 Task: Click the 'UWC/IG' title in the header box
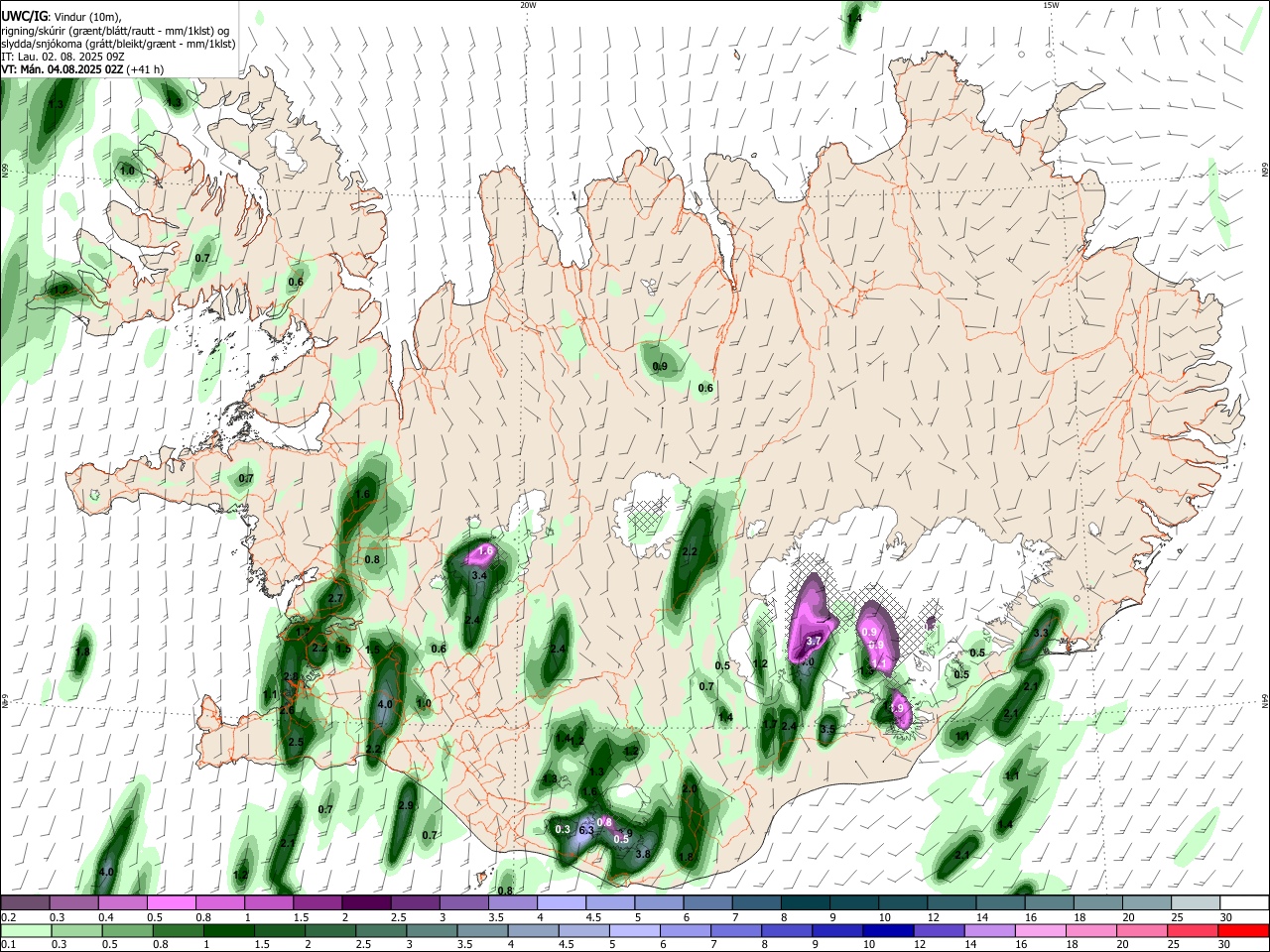(x=24, y=17)
